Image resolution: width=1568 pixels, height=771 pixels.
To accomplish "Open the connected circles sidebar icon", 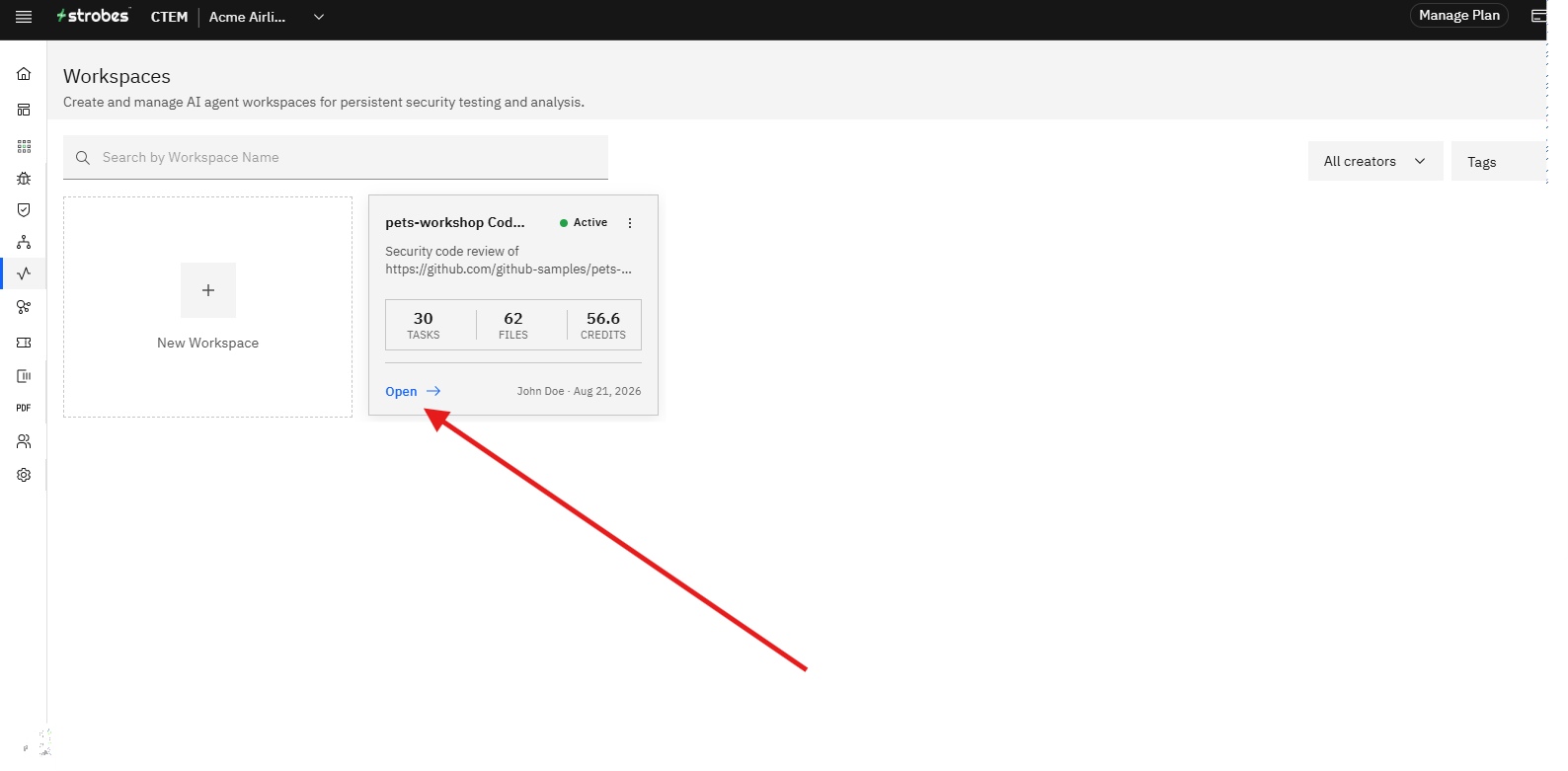I will [x=24, y=307].
